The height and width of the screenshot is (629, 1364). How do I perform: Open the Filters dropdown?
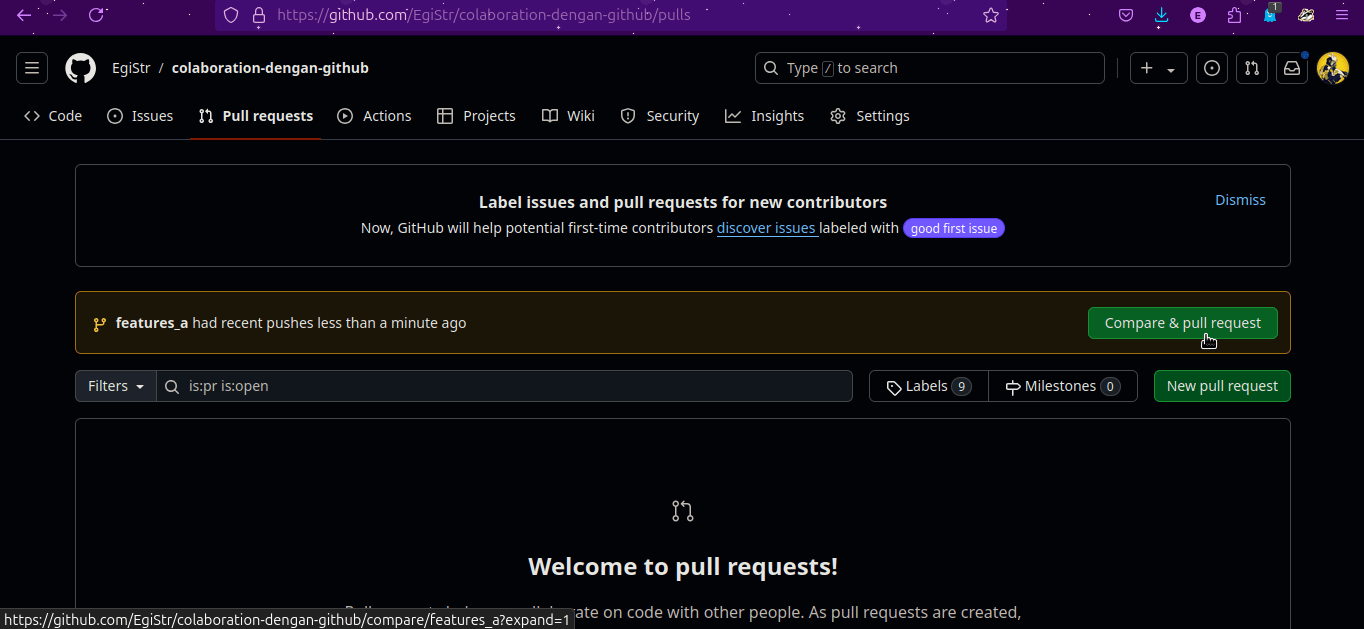(116, 386)
